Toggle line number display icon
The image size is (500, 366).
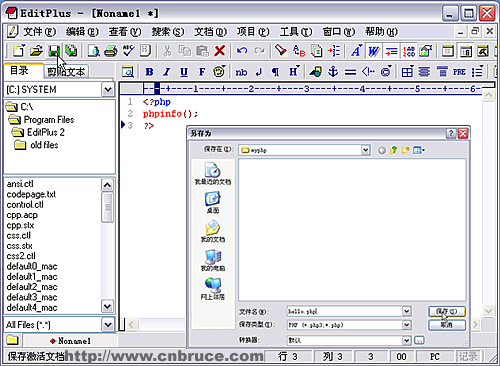pos(409,51)
